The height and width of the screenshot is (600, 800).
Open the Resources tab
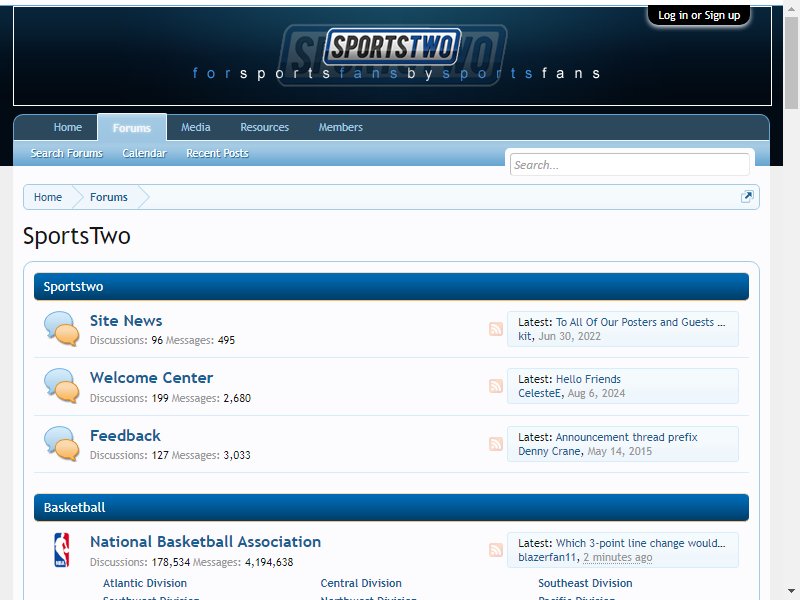point(265,127)
